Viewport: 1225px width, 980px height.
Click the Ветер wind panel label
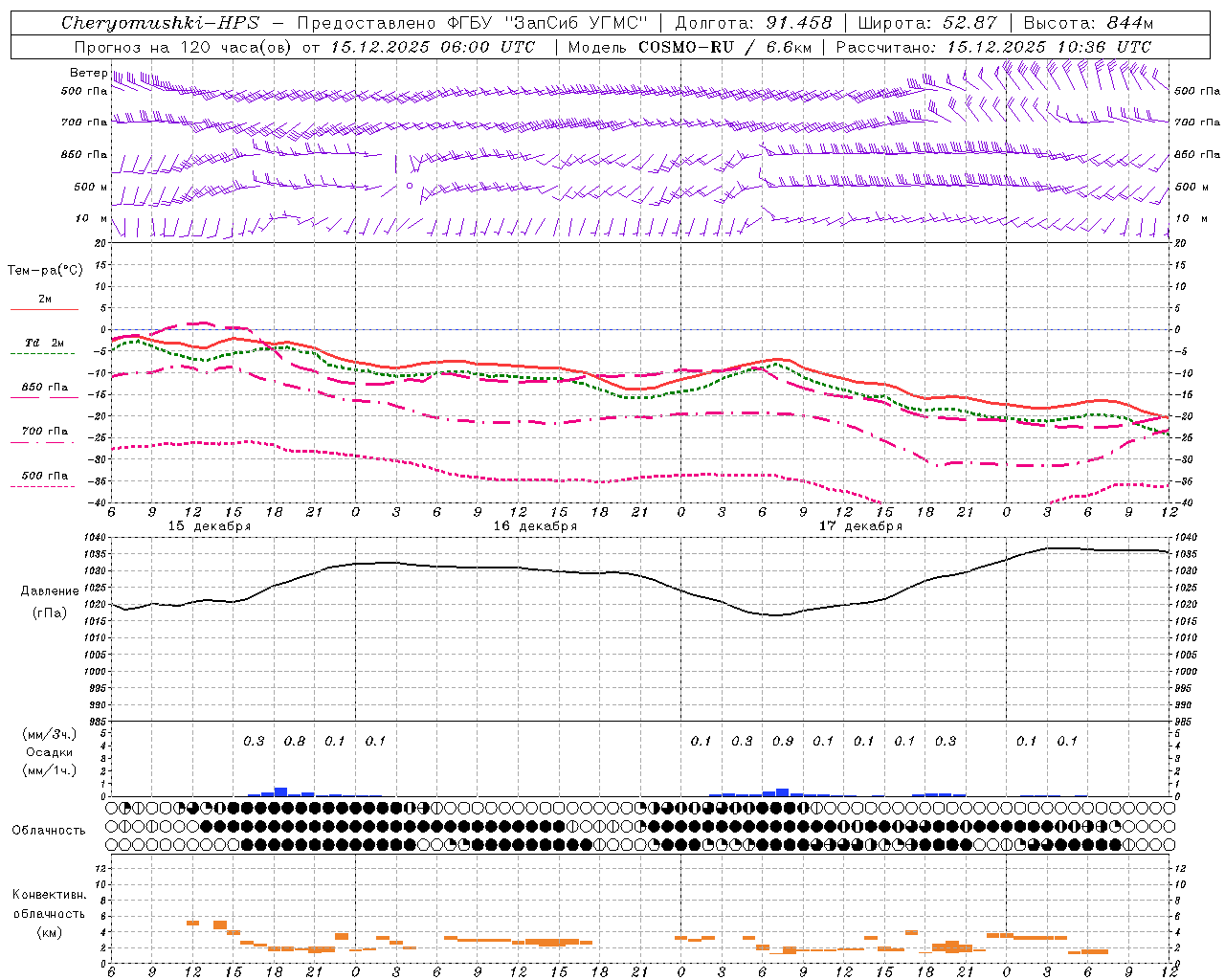coord(88,73)
